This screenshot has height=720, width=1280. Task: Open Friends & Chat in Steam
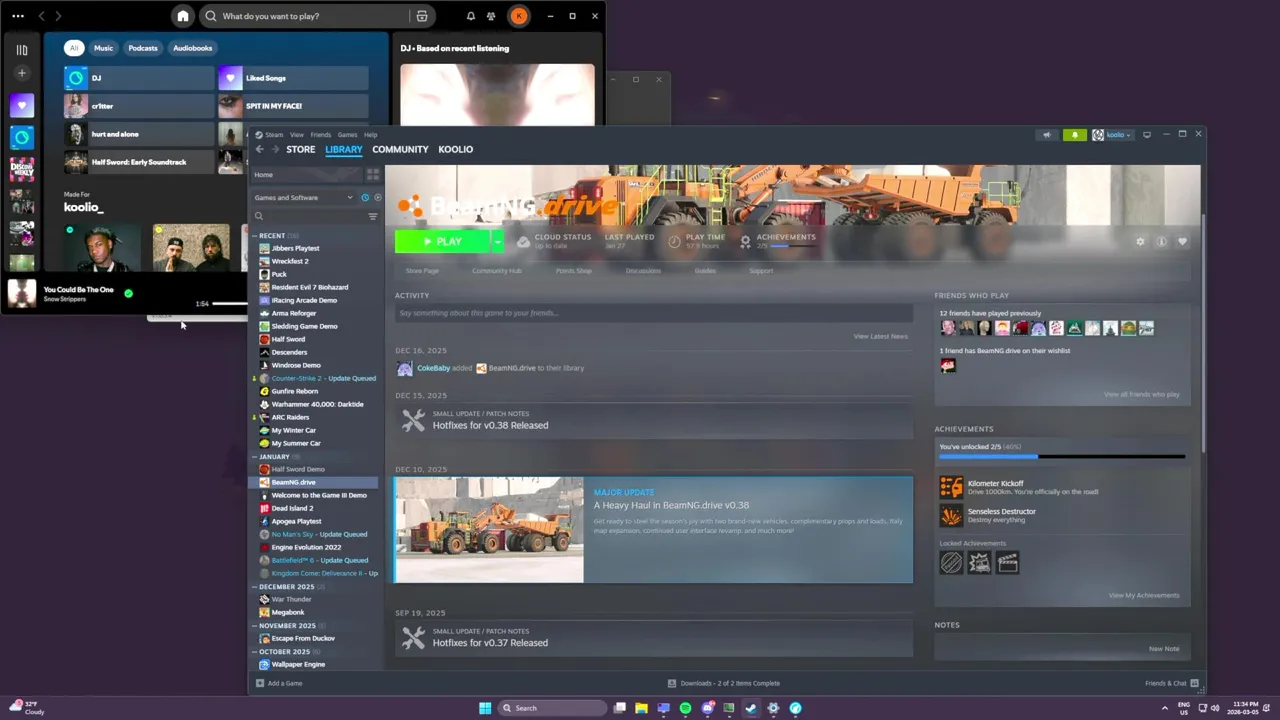click(1172, 683)
